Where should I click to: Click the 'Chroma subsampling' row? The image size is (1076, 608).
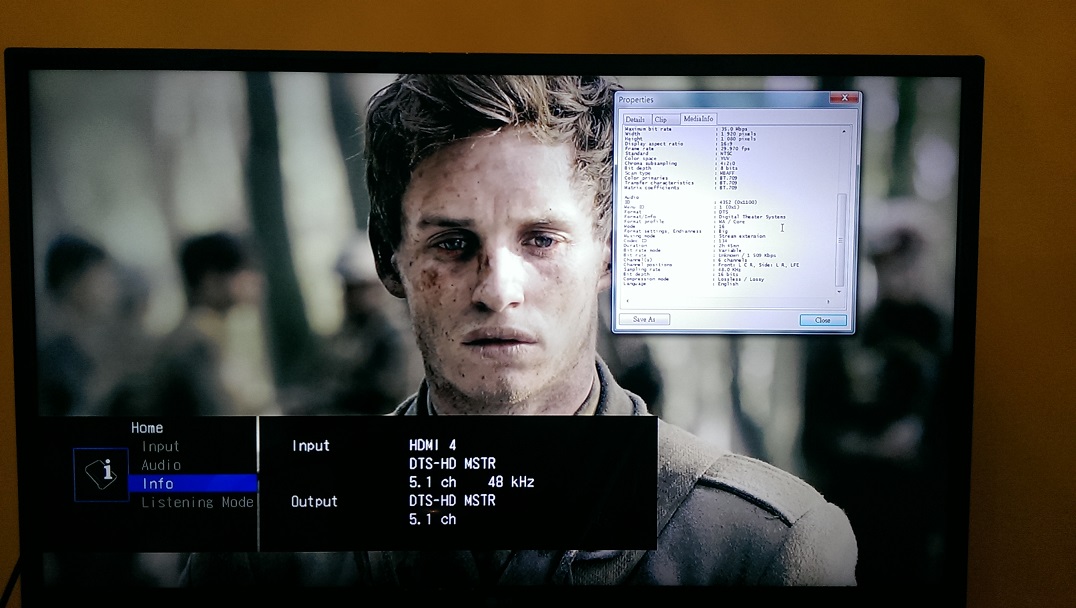(x=682, y=163)
